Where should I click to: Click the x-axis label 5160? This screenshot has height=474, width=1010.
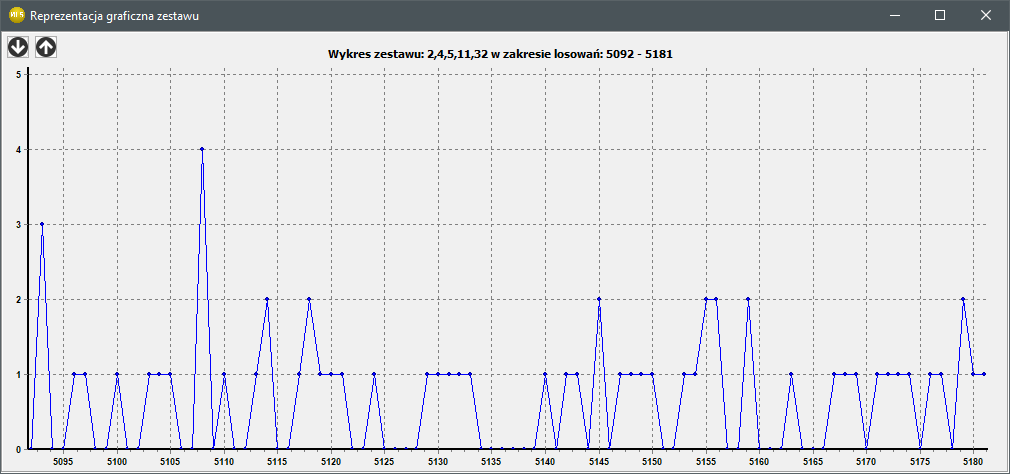tap(759, 462)
